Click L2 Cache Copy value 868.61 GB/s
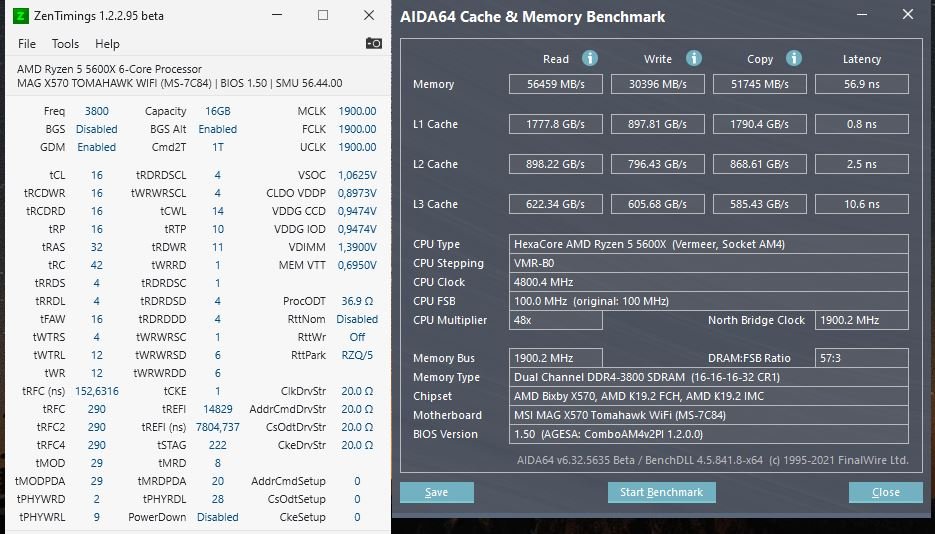This screenshot has width=935, height=534. pos(760,164)
